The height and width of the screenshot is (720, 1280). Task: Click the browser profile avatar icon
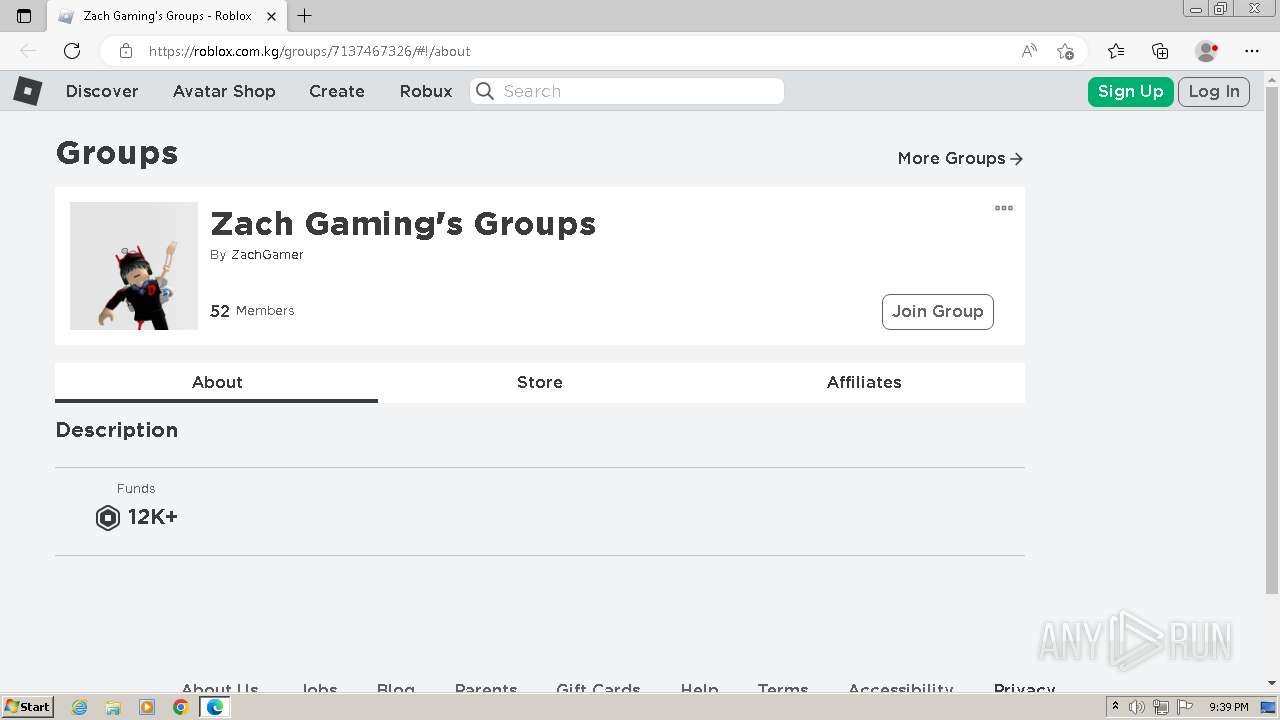point(1207,51)
